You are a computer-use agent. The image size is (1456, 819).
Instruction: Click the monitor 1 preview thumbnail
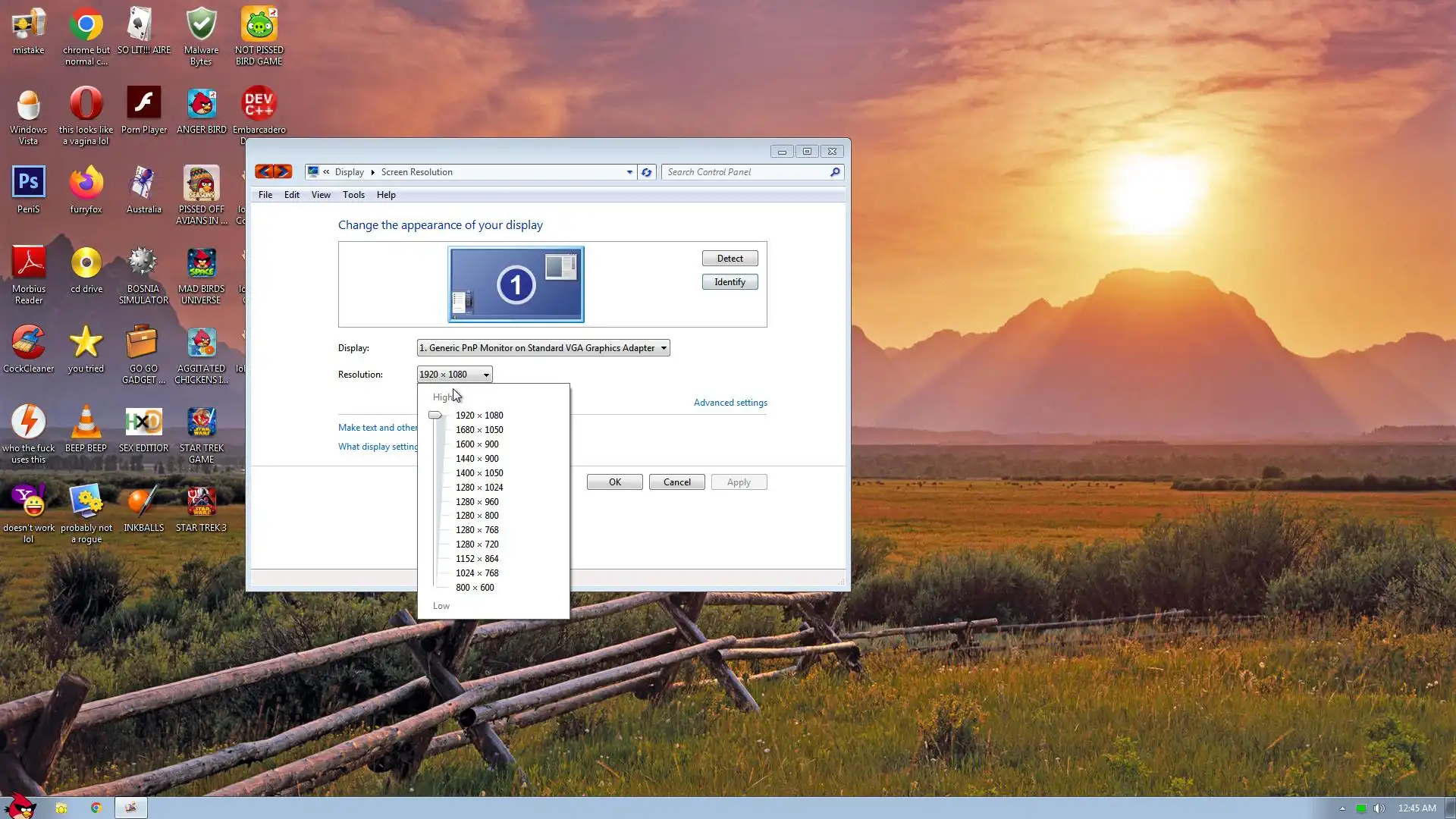point(516,284)
